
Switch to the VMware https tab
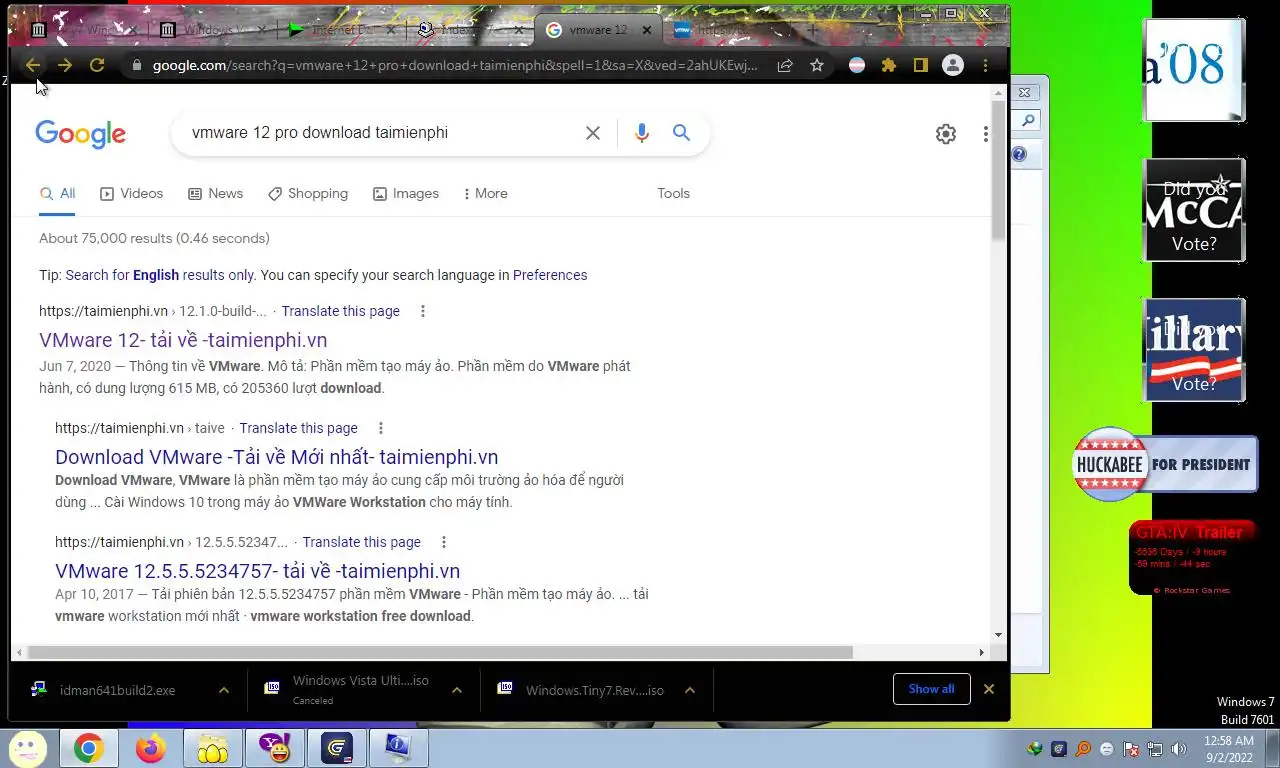[725, 30]
